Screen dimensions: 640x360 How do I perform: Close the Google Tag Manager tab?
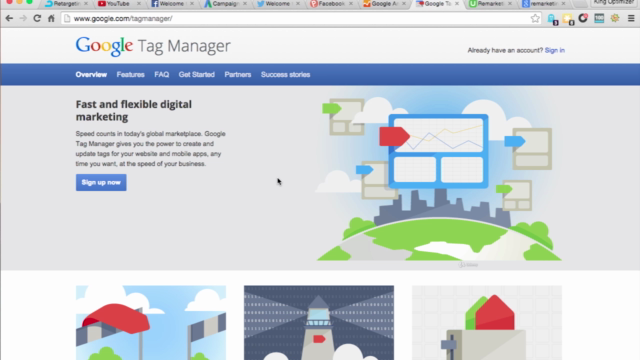[457, 4]
